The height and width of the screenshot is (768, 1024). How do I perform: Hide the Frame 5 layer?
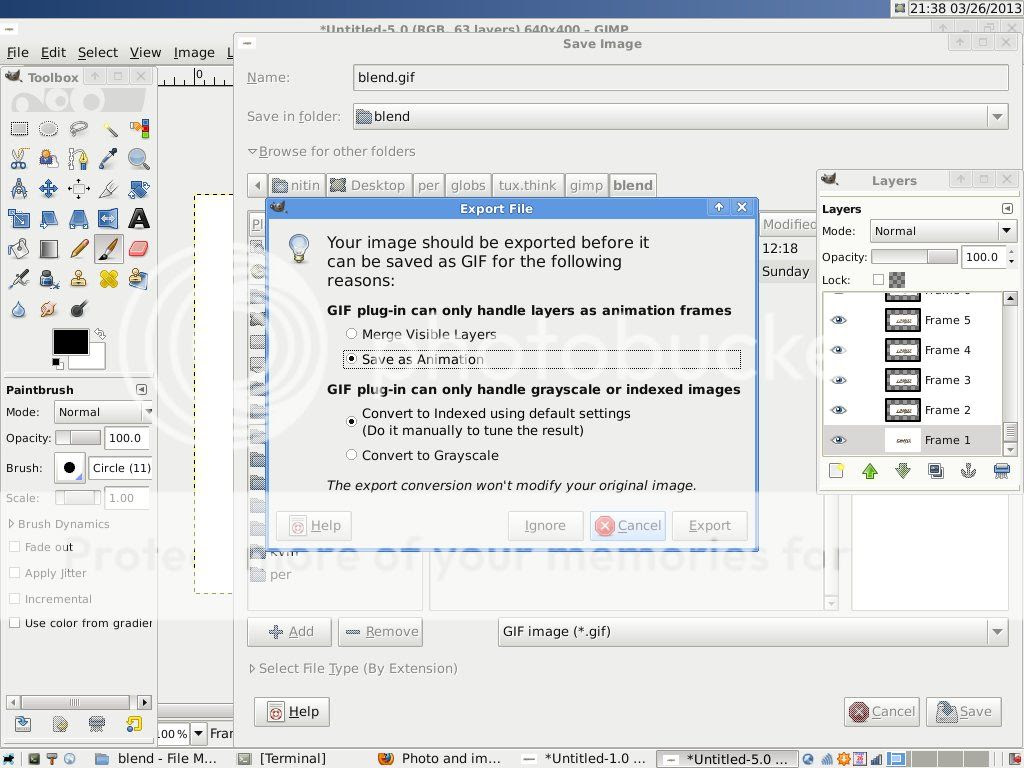point(839,320)
